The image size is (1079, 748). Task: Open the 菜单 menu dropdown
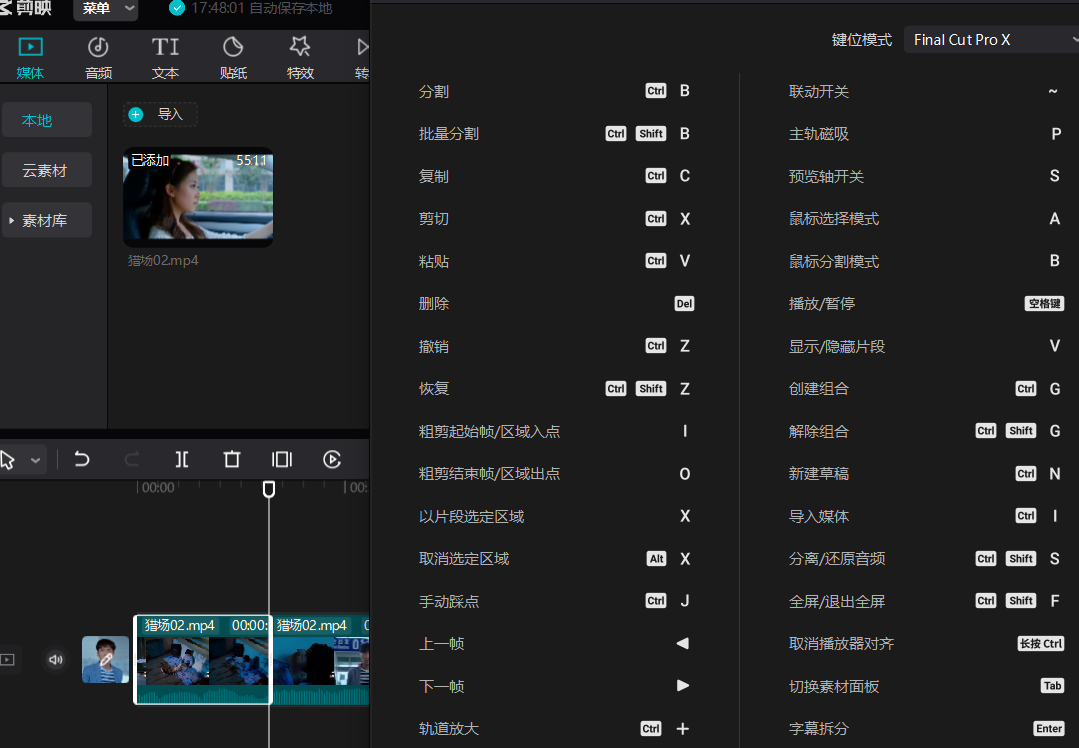click(105, 10)
